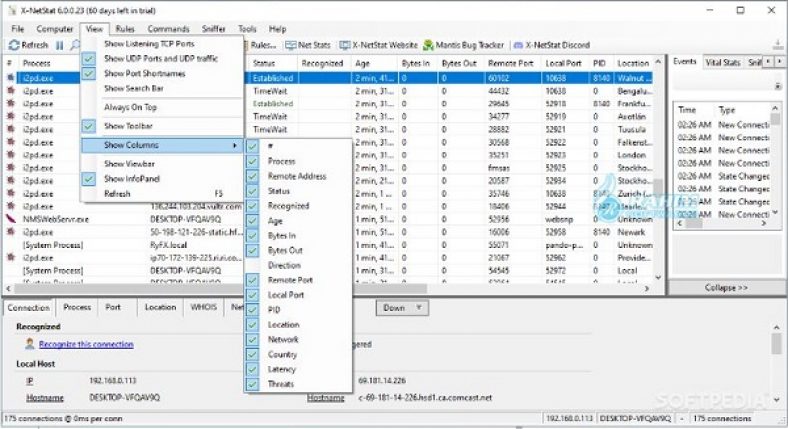
Task: Open the Events side tab
Action: [x=684, y=61]
